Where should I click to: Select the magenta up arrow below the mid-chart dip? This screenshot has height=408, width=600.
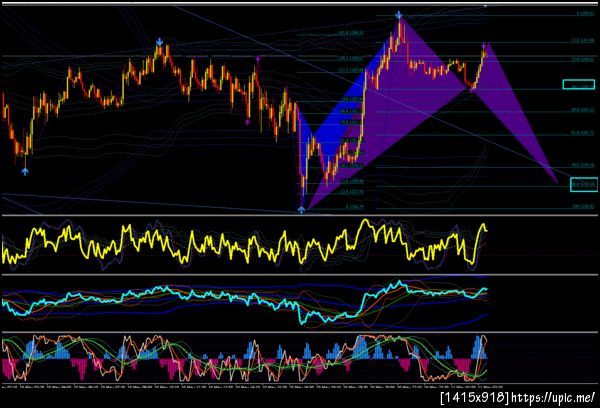[x=248, y=122]
